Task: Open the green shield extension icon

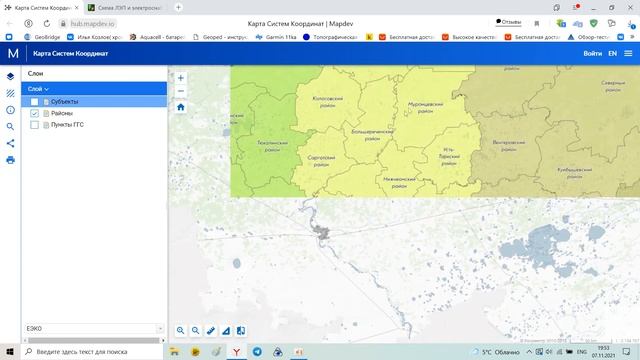Action: click(x=594, y=24)
